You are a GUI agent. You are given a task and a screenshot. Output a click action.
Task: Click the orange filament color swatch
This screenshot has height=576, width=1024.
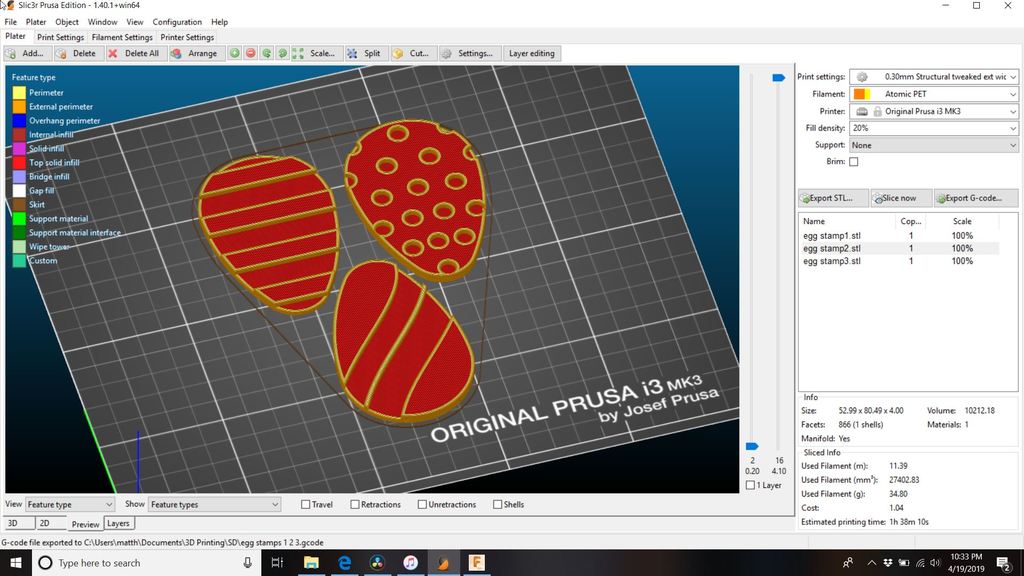(x=861, y=94)
